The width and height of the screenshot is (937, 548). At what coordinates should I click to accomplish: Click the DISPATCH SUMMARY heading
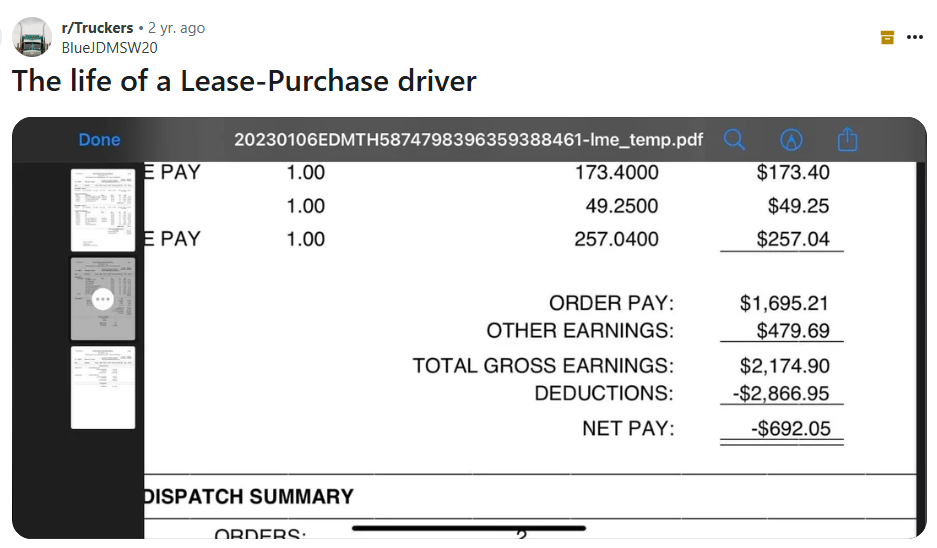pos(250,497)
